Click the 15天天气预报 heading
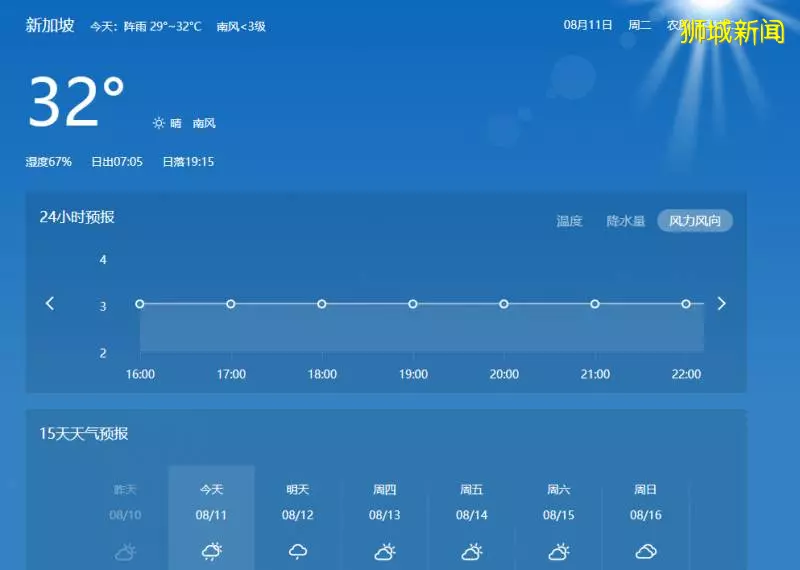Screen dimensions: 800x570 coord(84,433)
